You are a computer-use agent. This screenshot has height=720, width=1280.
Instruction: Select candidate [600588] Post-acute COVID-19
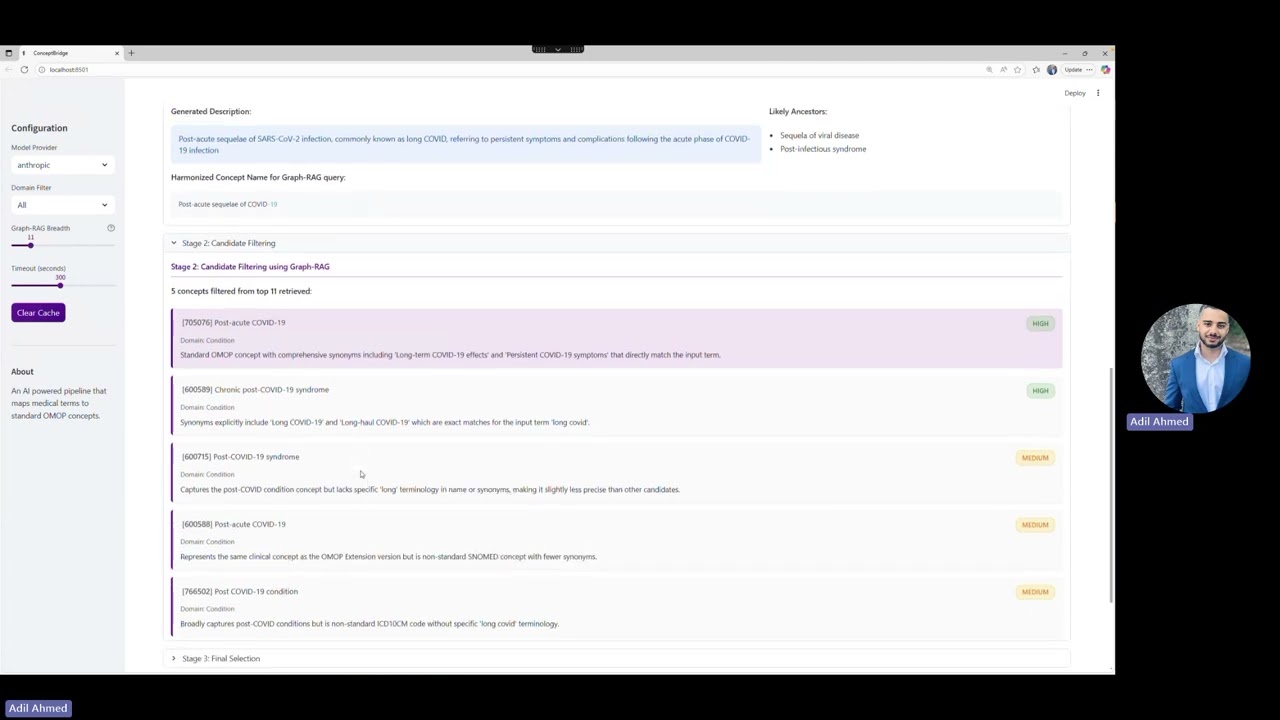pyautogui.click(x=616, y=540)
